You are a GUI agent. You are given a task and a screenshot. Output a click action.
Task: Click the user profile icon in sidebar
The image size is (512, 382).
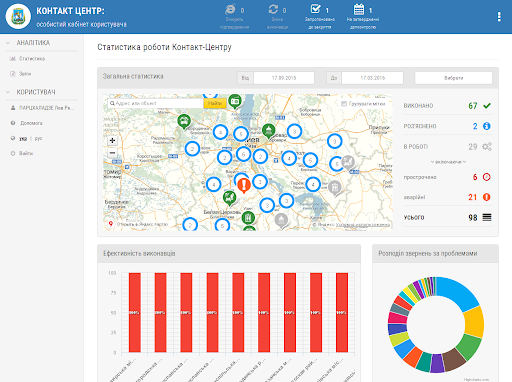coord(13,108)
